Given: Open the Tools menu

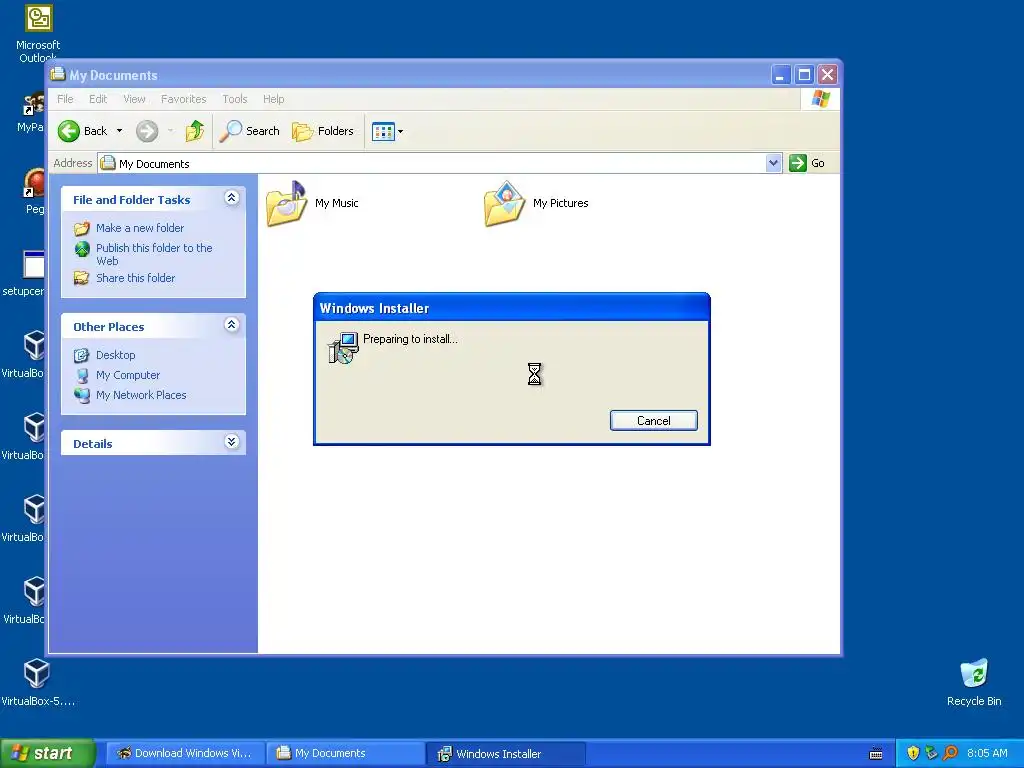Looking at the screenshot, I should click(234, 99).
